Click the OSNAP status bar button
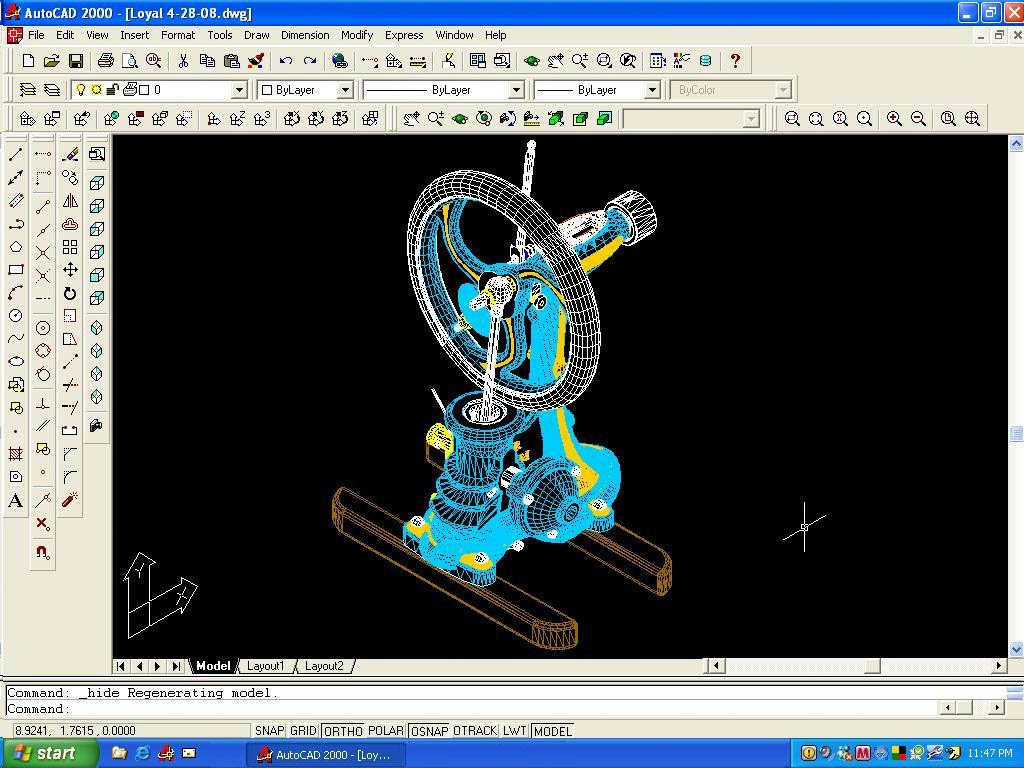Screen dimensions: 1024x768 point(429,731)
